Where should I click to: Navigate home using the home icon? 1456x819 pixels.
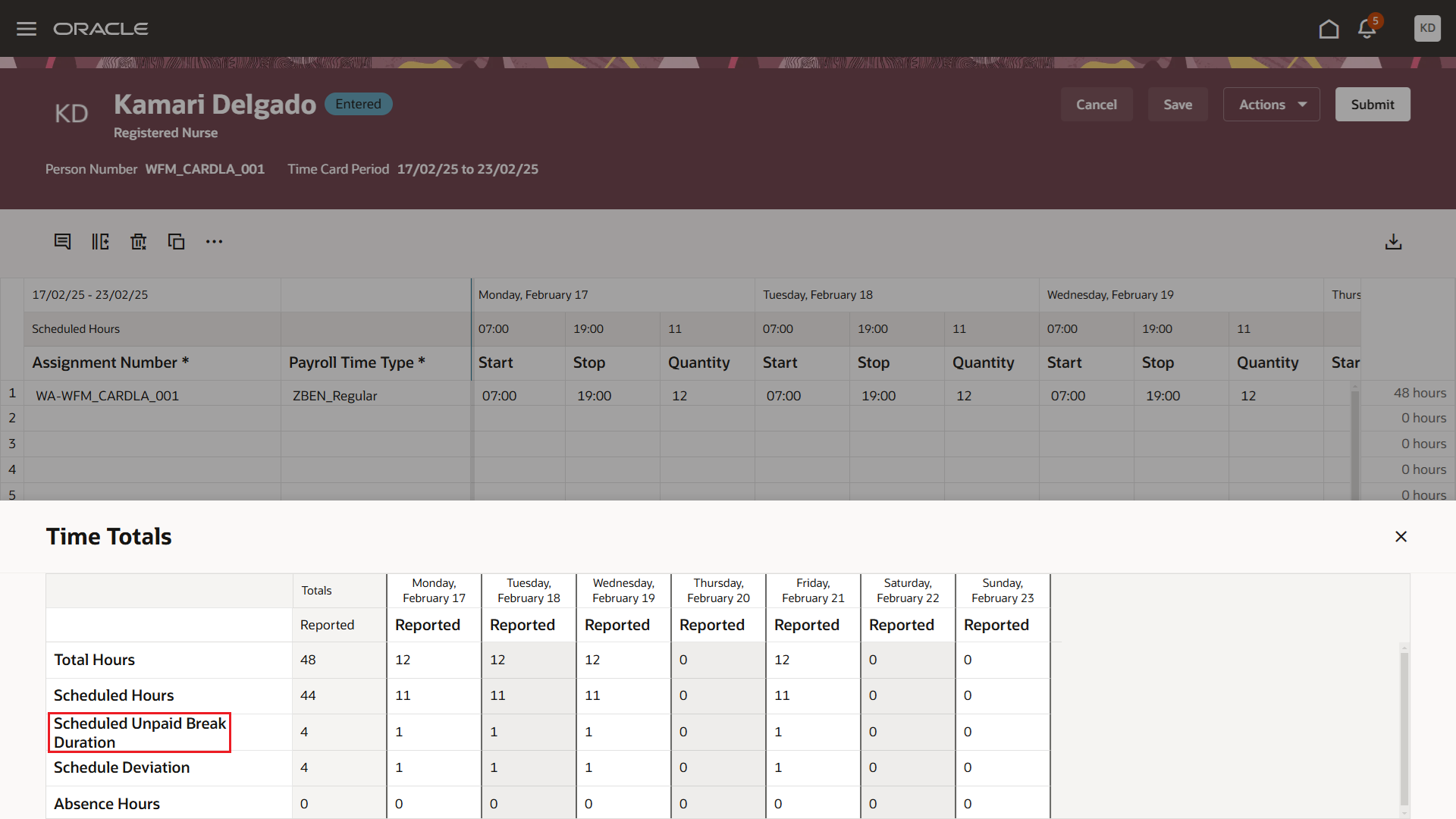[1329, 28]
